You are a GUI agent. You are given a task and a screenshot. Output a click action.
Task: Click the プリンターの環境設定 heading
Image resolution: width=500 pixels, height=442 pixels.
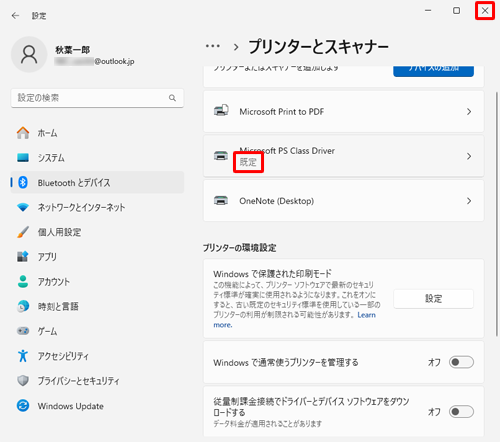coord(239,248)
